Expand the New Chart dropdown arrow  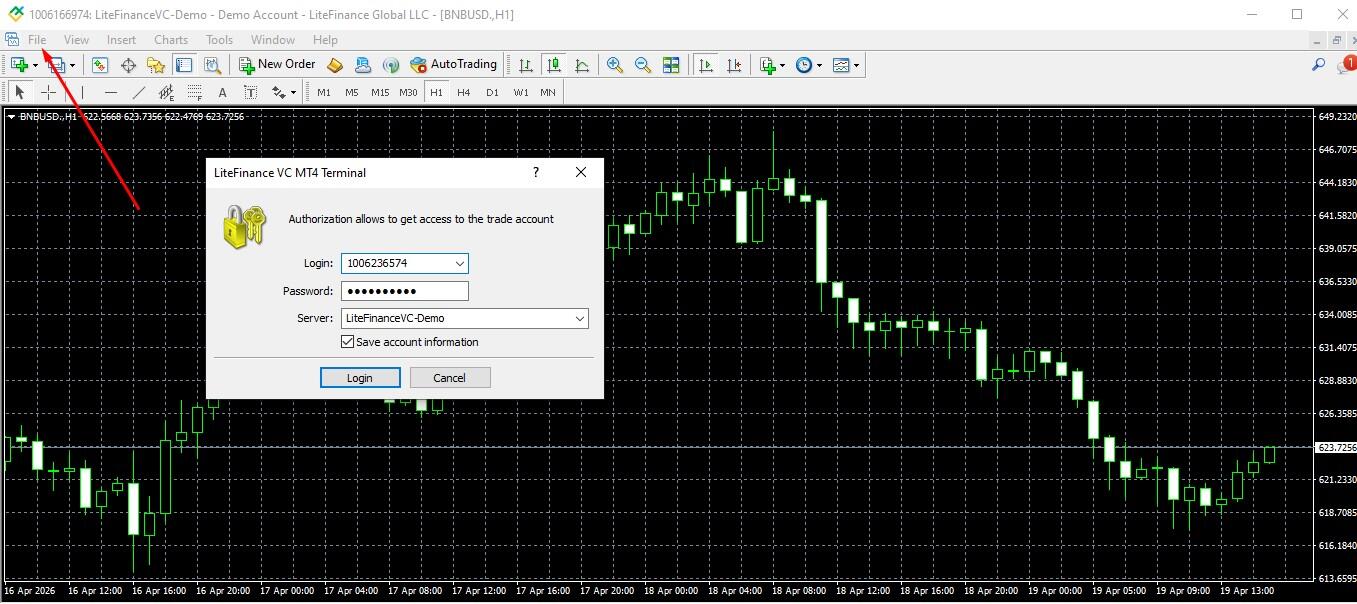point(36,65)
